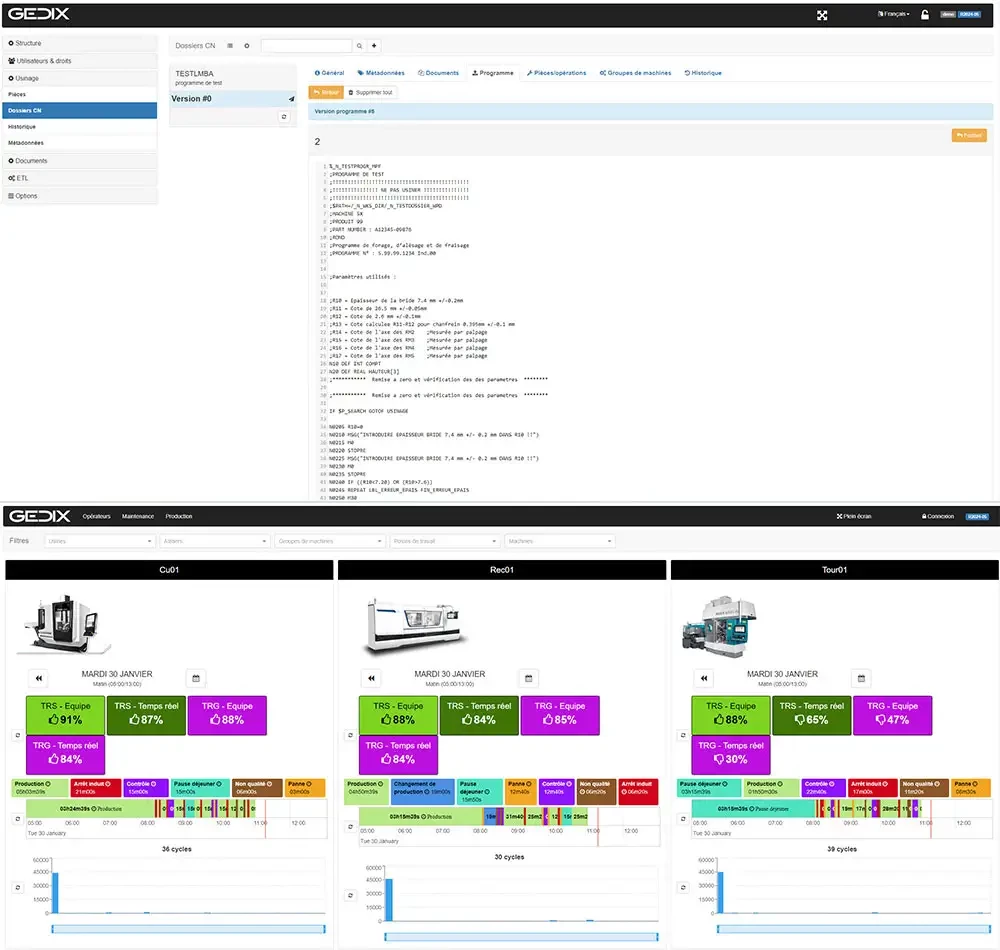Expand Utilisateurs & droits sidebar section
Image resolution: width=1000 pixels, height=950 pixels.
coord(80,61)
